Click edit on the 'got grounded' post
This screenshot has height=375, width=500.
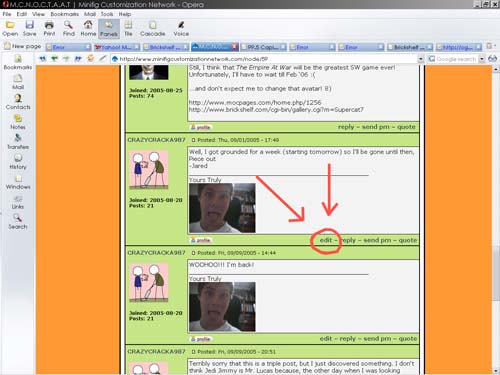tap(326, 240)
